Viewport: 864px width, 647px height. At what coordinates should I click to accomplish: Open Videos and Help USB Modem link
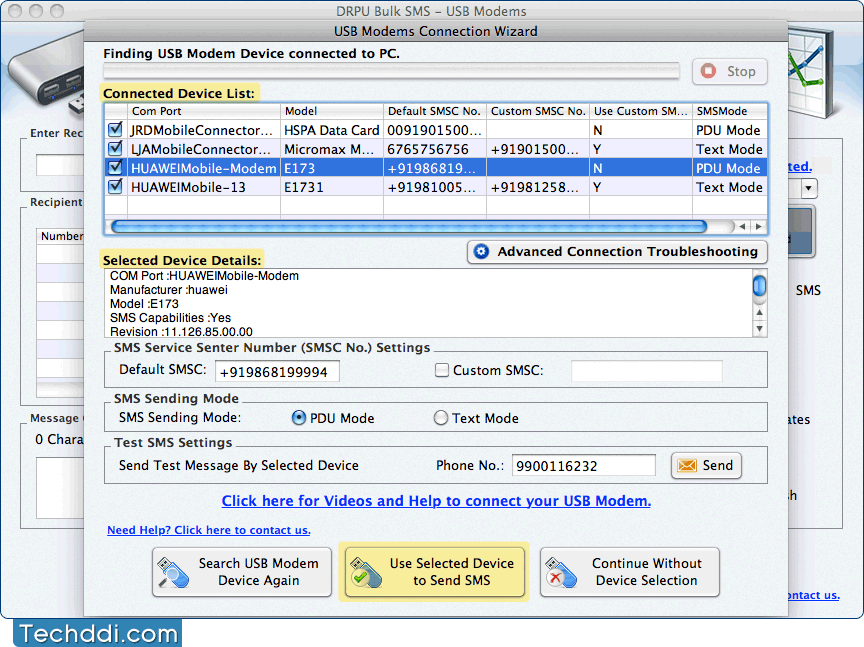(436, 501)
